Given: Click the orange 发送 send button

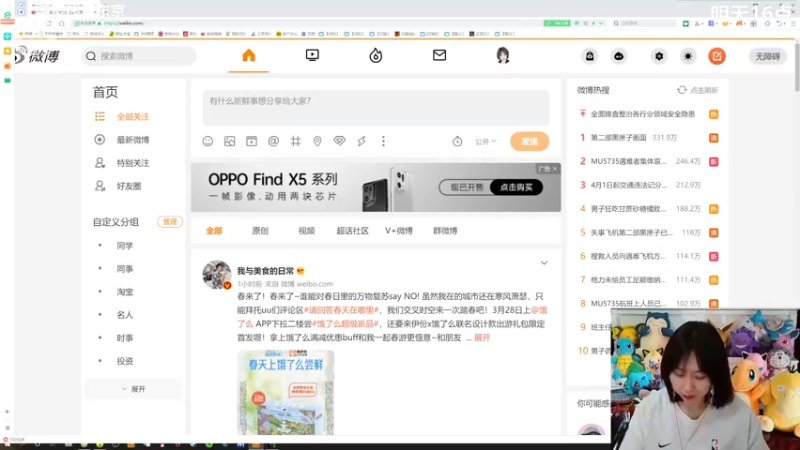Looking at the screenshot, I should tap(530, 141).
